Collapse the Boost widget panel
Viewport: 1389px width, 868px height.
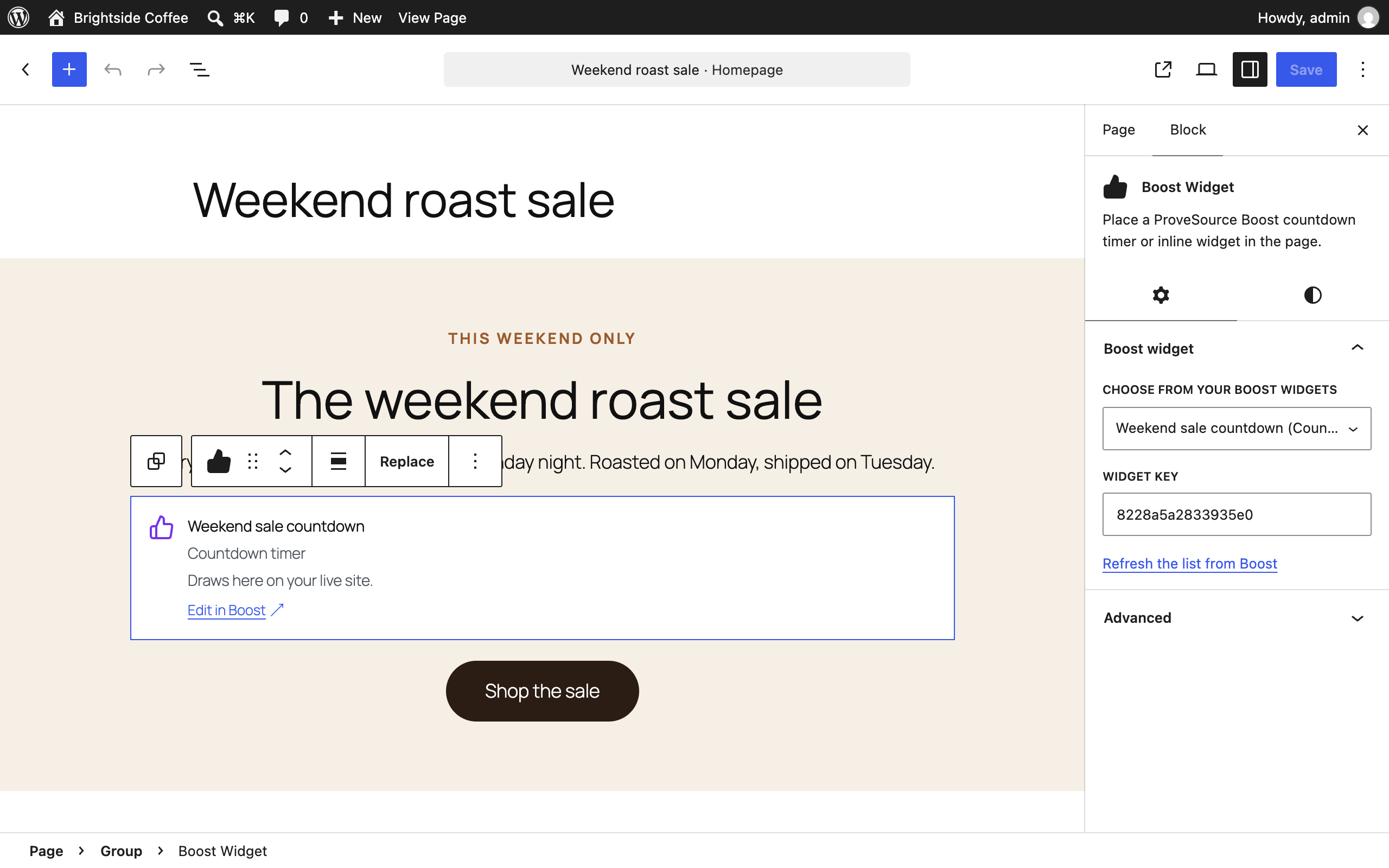[1237, 348]
